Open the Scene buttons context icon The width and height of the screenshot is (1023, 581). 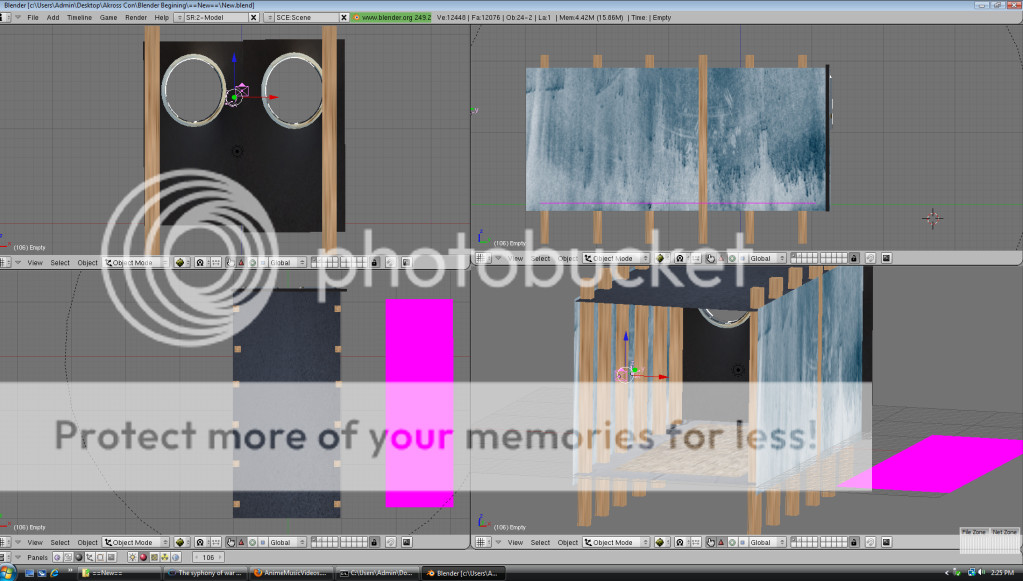click(x=112, y=558)
